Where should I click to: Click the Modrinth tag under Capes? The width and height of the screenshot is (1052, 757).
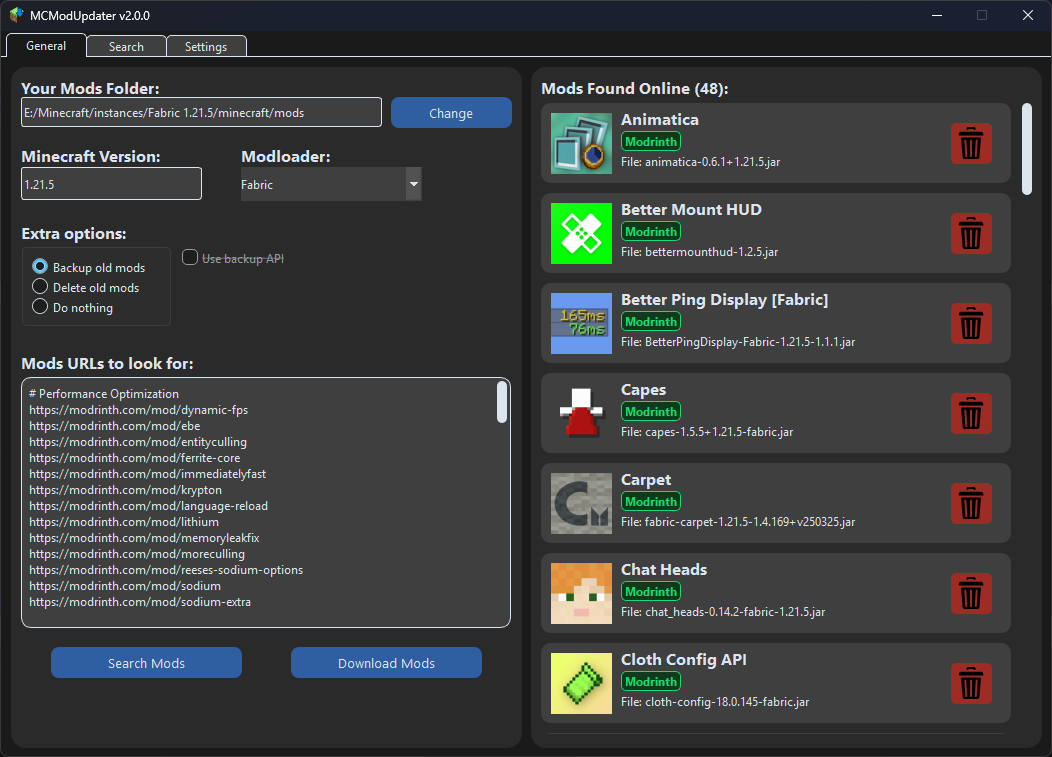point(651,411)
